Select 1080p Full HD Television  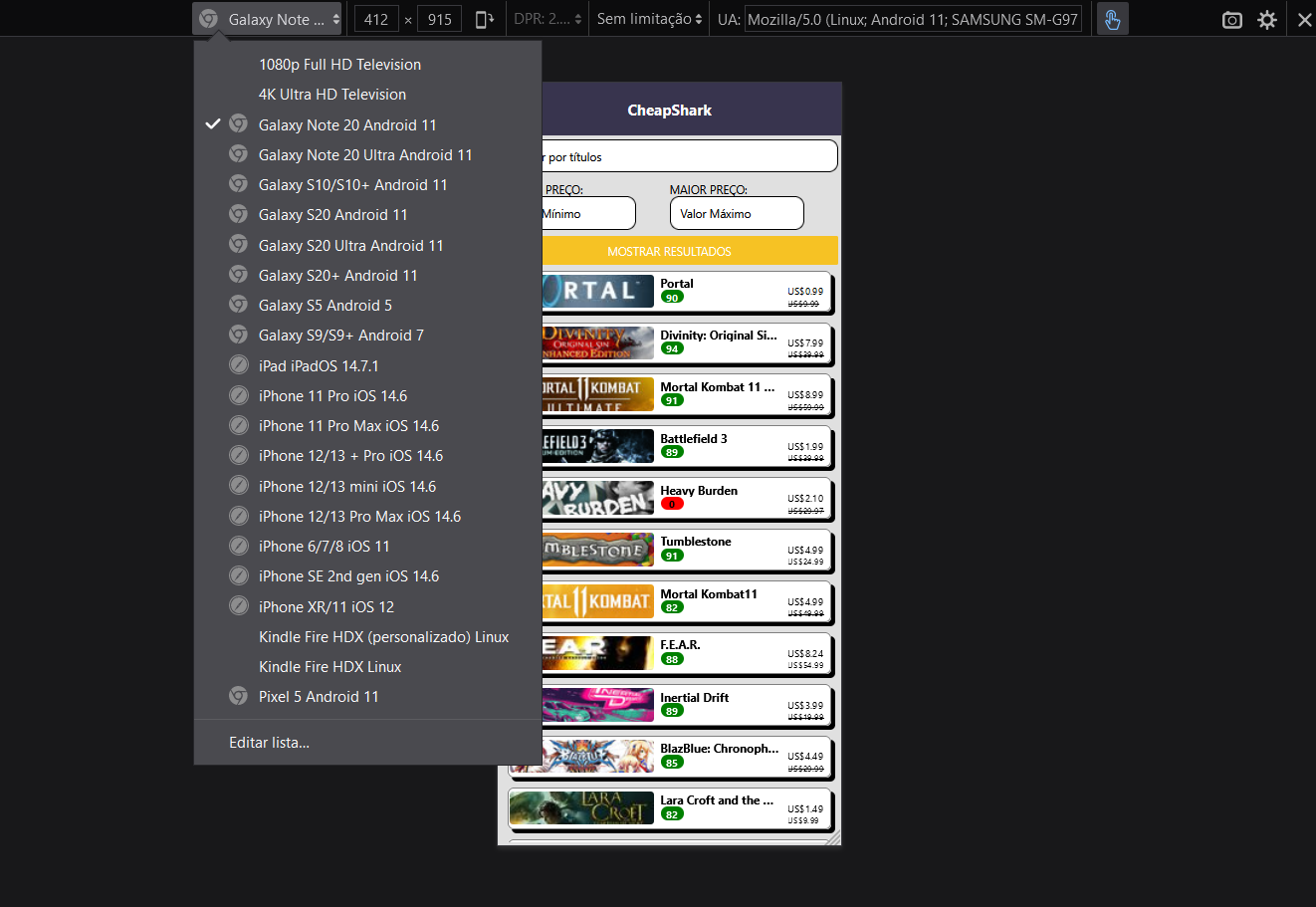click(x=367, y=65)
